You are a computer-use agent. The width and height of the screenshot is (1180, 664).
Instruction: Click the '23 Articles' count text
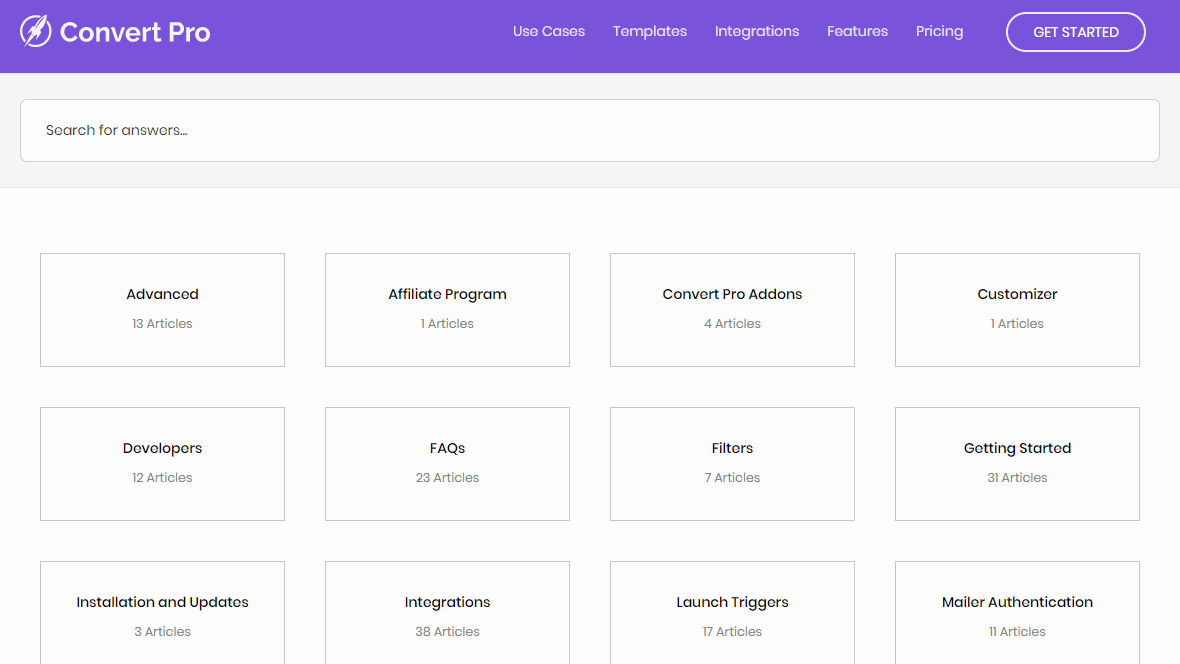(x=447, y=477)
